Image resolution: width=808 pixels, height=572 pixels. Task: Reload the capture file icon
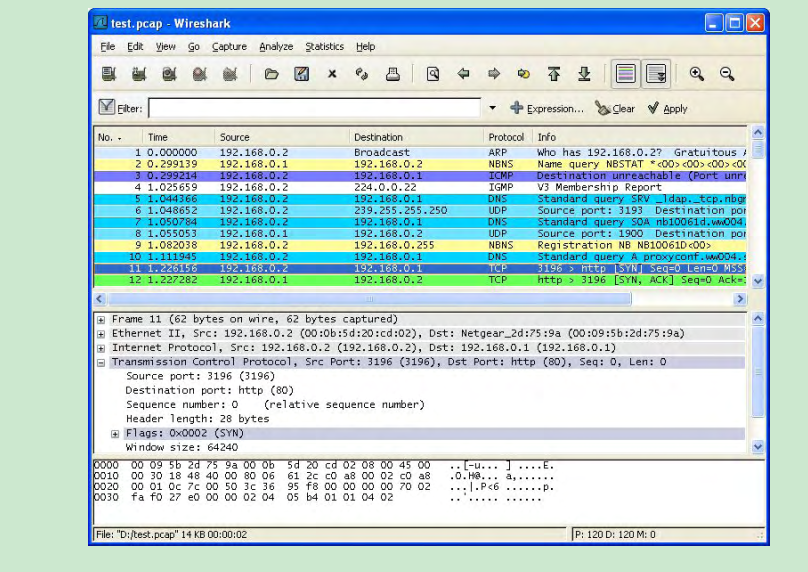coord(360,74)
